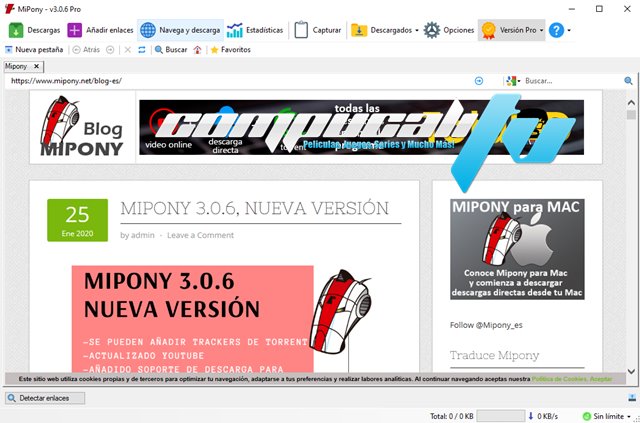
Task: Click the MiPony app icon in title bar
Action: tap(9, 9)
